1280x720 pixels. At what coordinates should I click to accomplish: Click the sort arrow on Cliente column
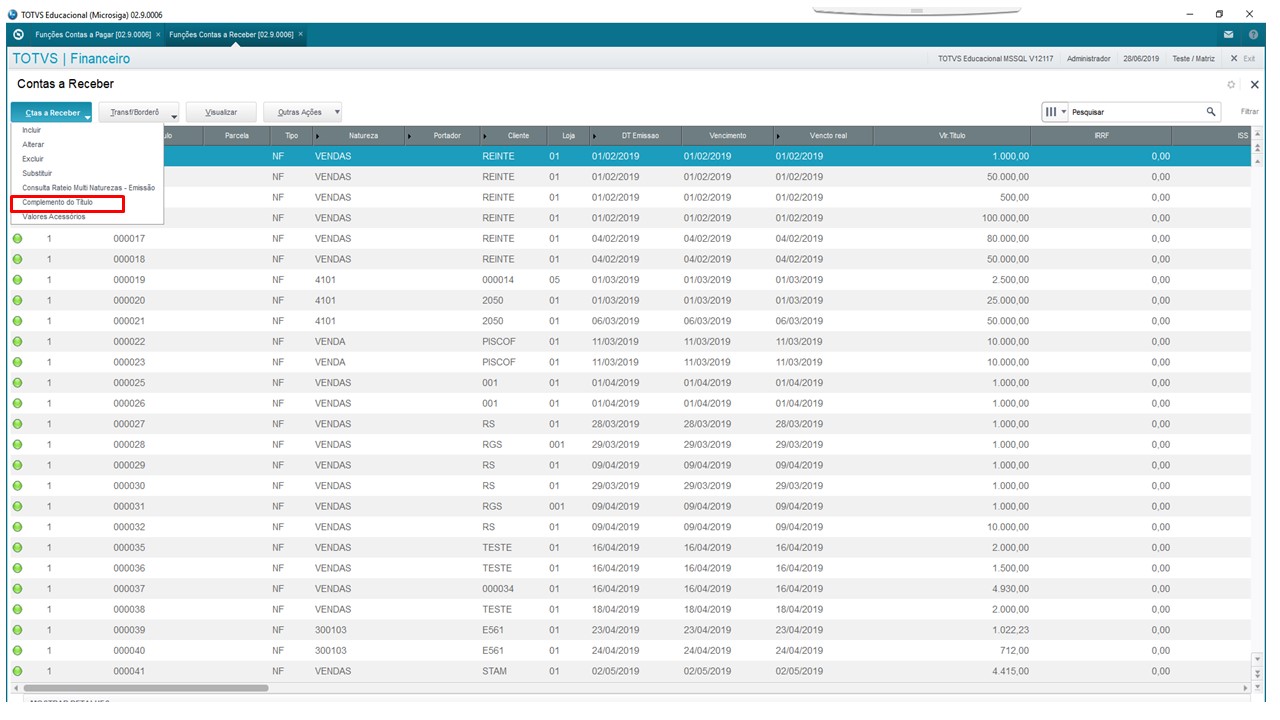486,135
